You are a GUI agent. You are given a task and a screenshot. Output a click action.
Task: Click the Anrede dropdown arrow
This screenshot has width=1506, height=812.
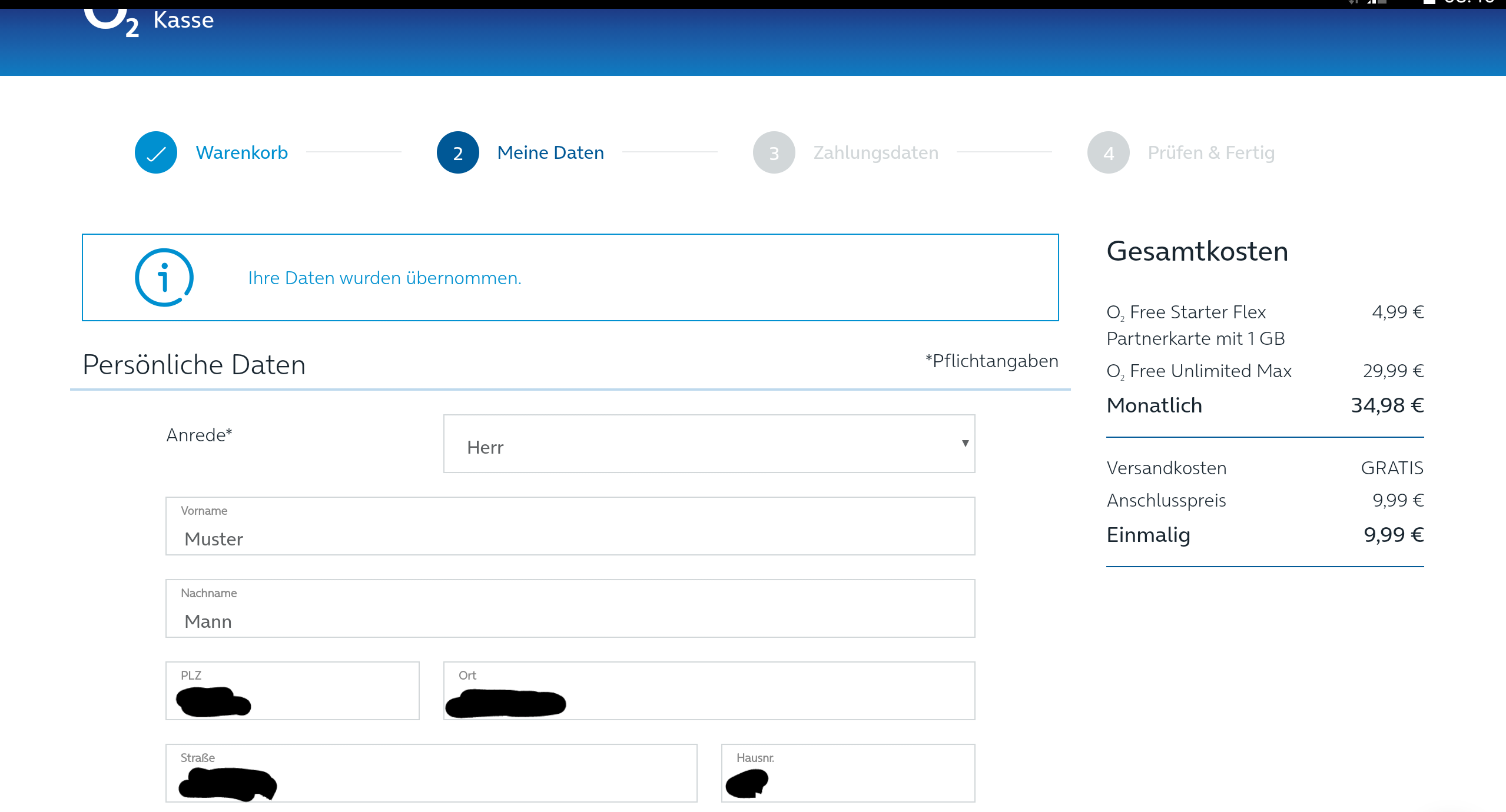pyautogui.click(x=965, y=443)
